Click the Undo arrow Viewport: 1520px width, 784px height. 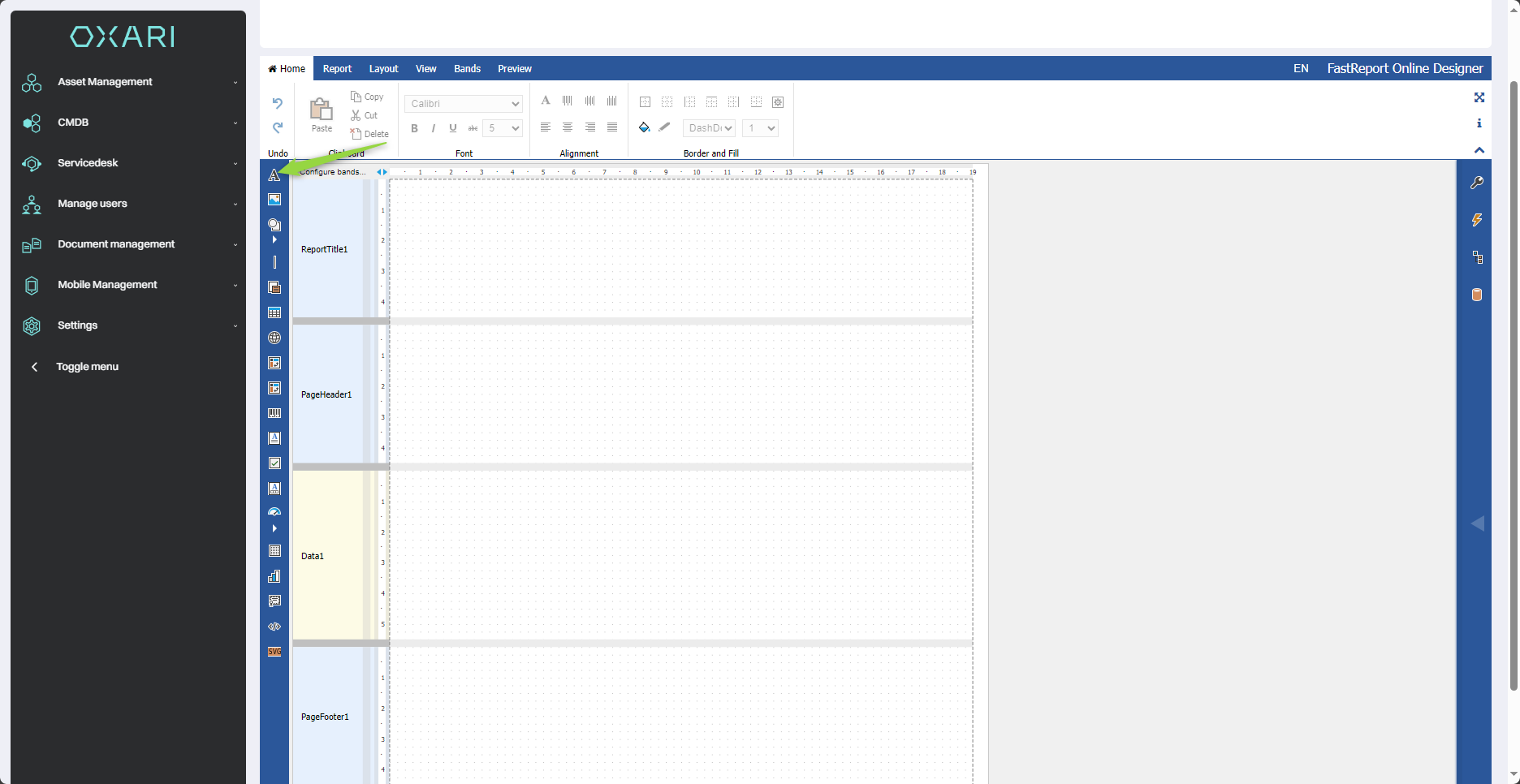pyautogui.click(x=277, y=103)
